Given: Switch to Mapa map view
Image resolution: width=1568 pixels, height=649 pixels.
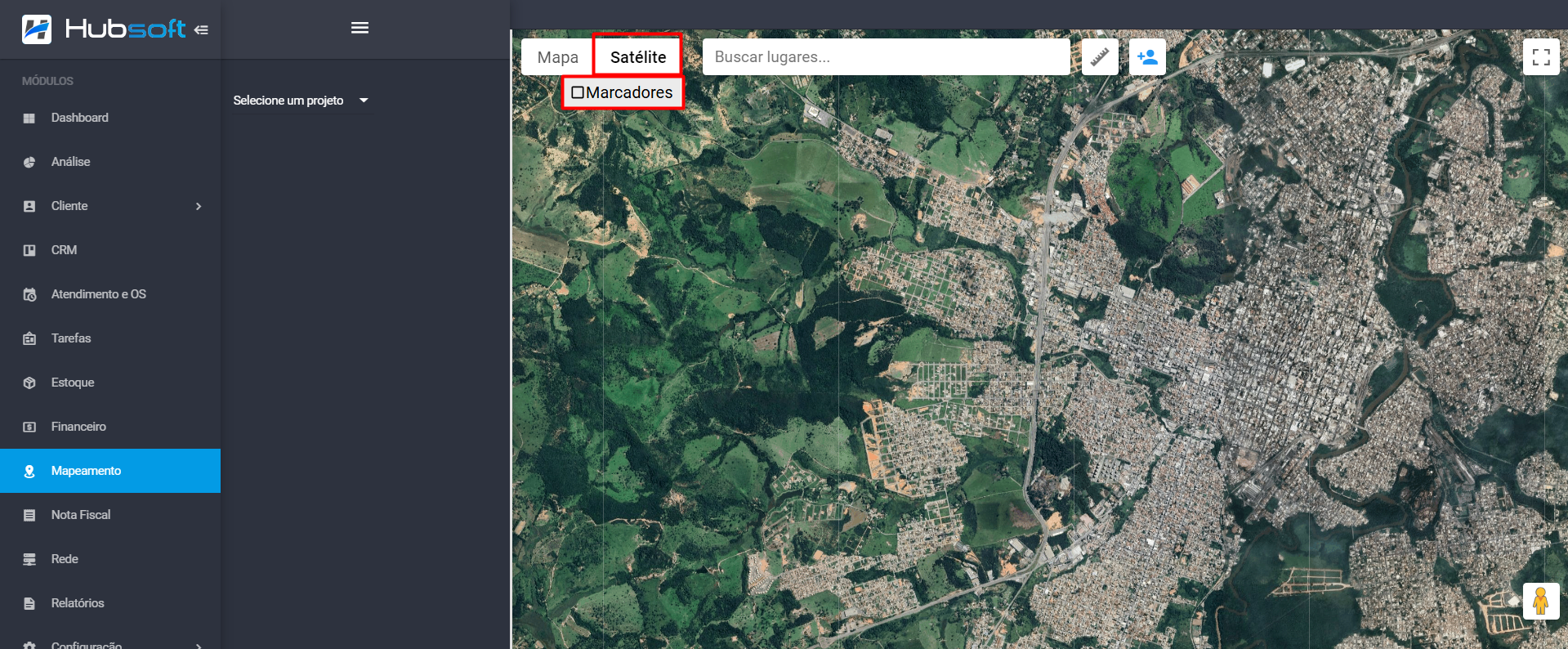Looking at the screenshot, I should click(x=557, y=57).
